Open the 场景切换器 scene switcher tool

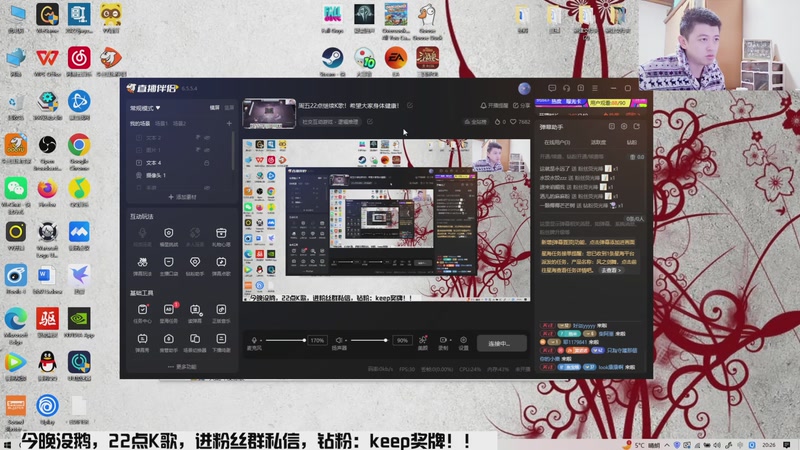[195, 343]
